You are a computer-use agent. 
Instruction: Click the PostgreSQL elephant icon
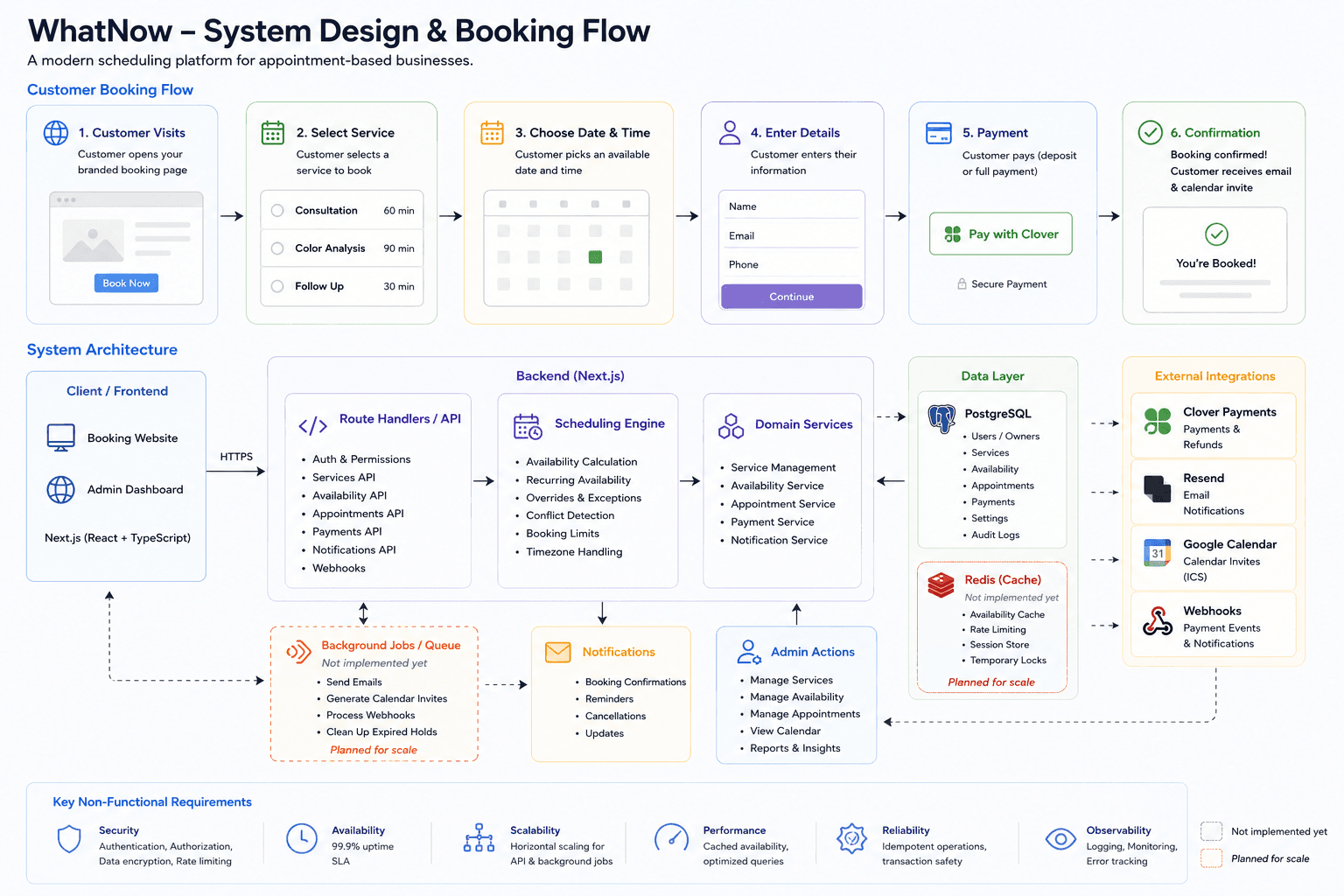(941, 419)
